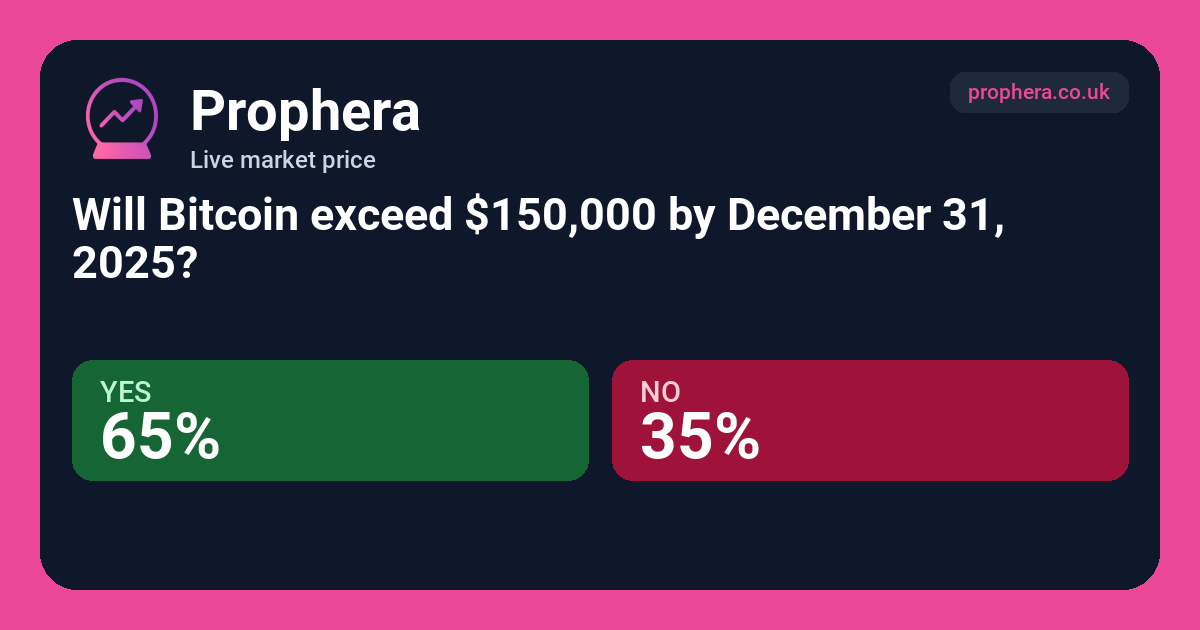Click the pink base of the crystal ball
Screen dimensions: 1200x630
(x=122, y=151)
